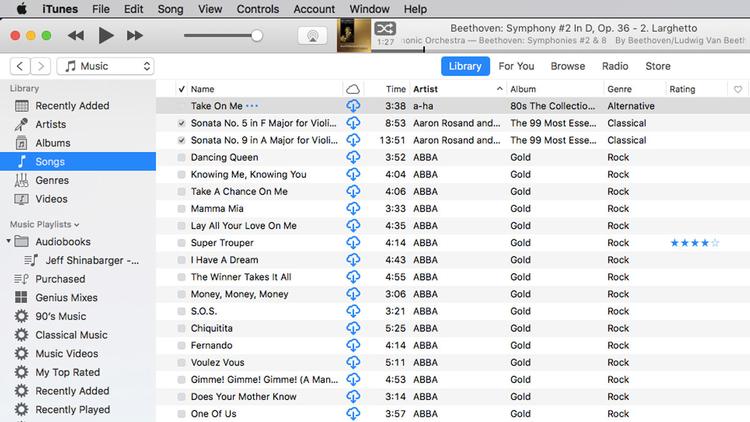Click the heart Love column header
This screenshot has width=750, height=422.
[x=738, y=89]
